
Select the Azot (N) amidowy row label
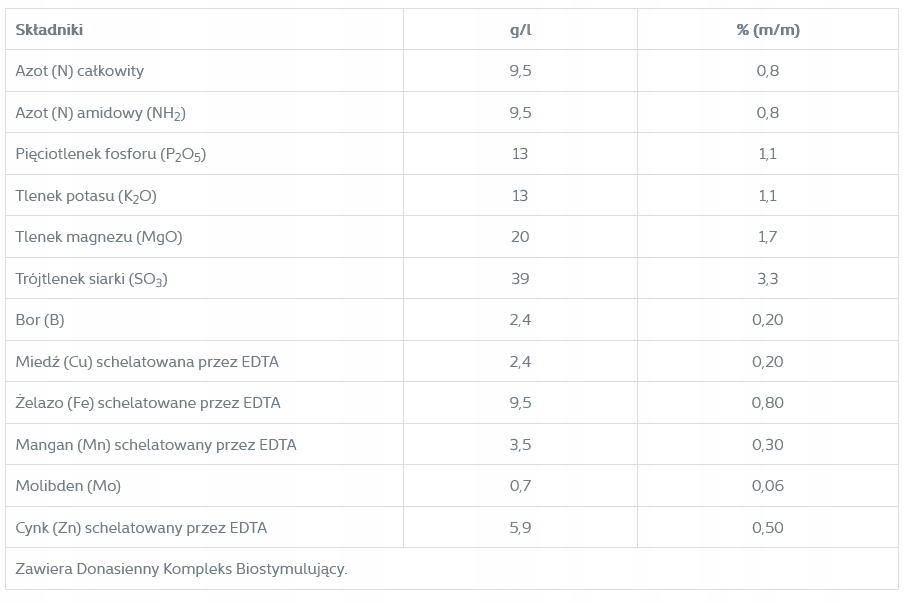101,113
